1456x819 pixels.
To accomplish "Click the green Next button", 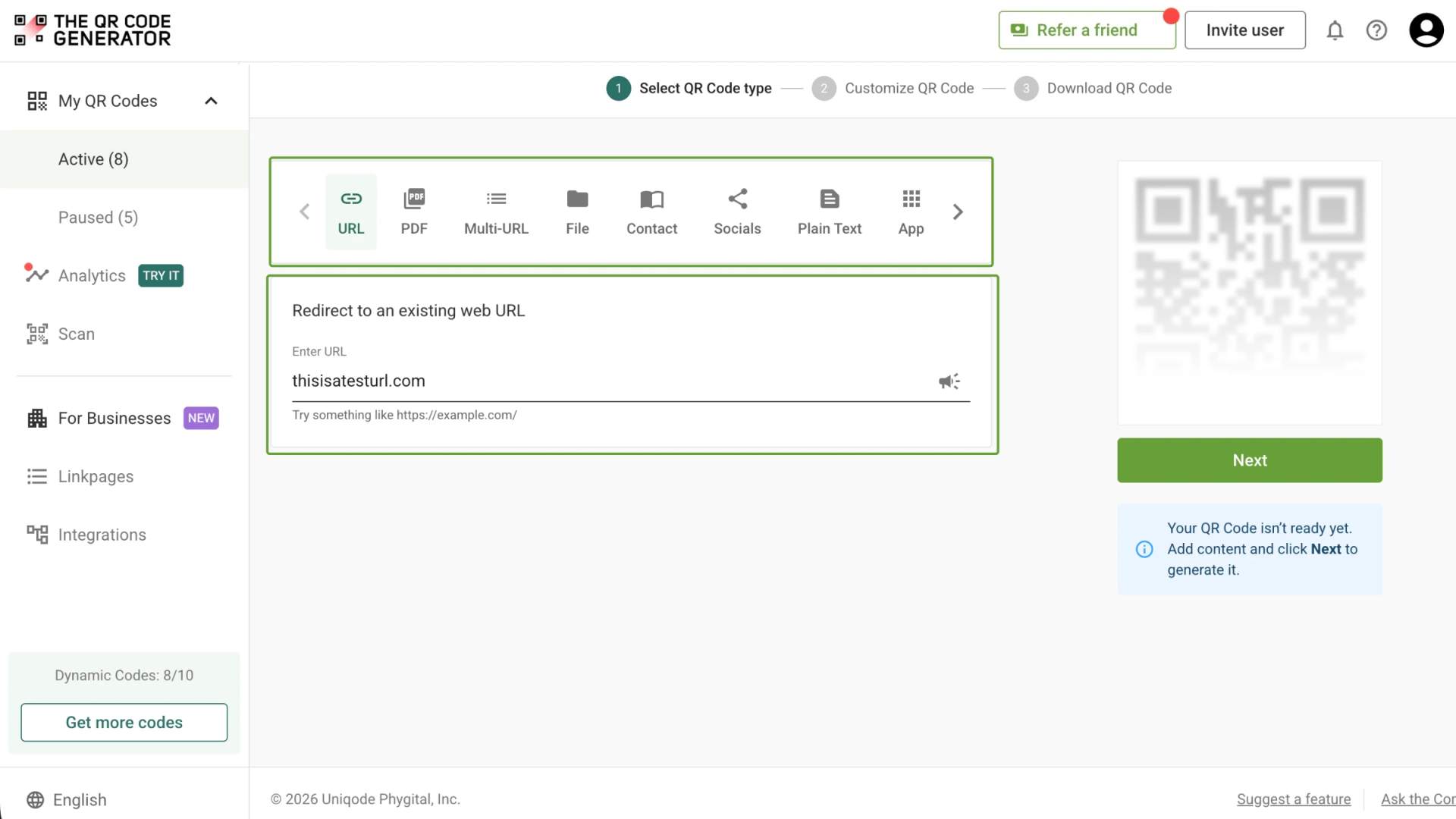I will click(x=1249, y=460).
